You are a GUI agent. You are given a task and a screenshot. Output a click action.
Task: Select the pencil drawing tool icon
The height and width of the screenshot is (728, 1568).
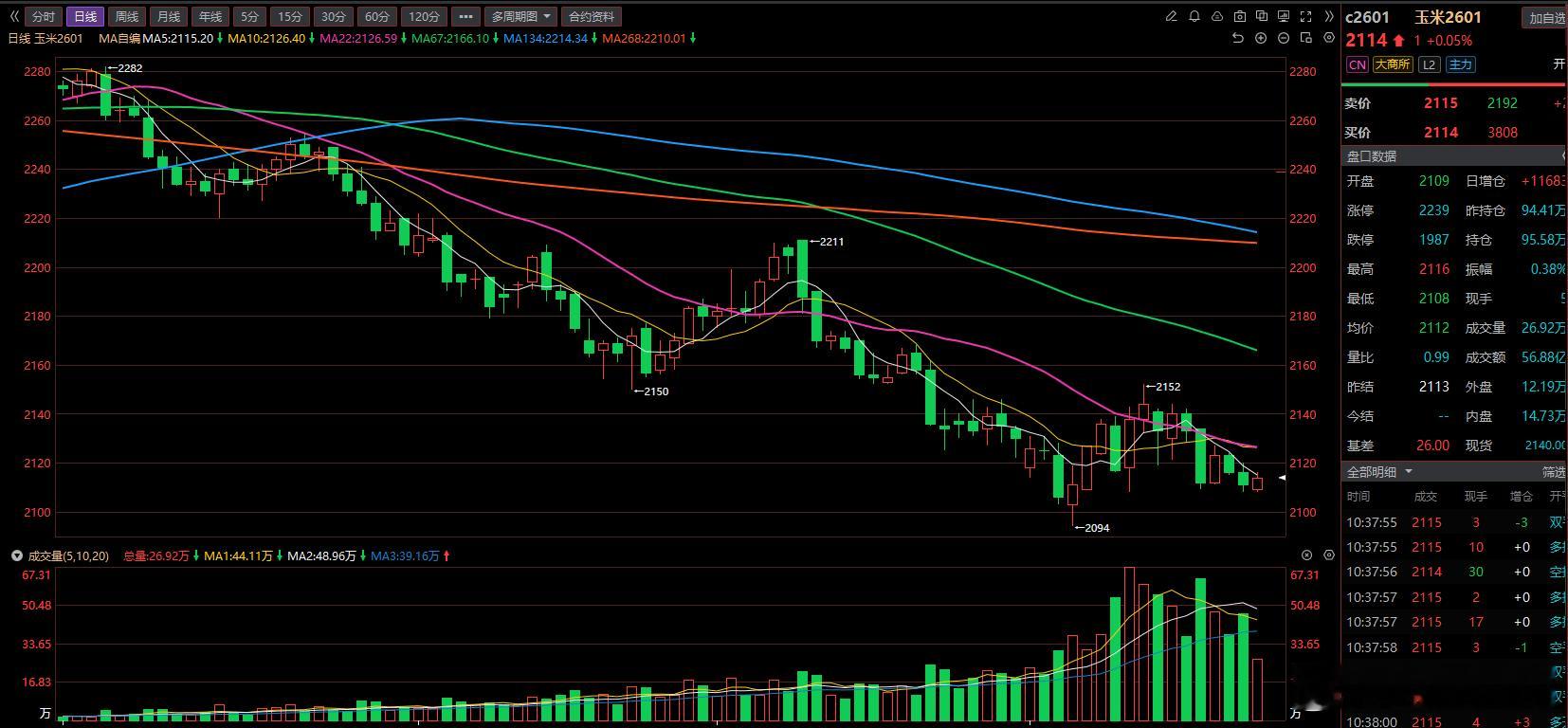[1171, 16]
